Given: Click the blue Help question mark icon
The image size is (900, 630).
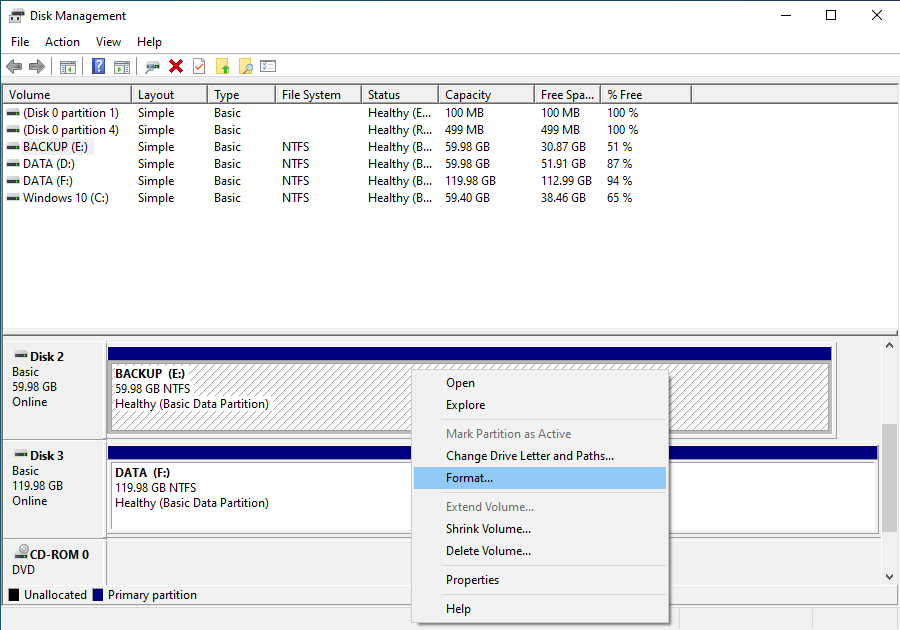Looking at the screenshot, I should click(x=98, y=67).
